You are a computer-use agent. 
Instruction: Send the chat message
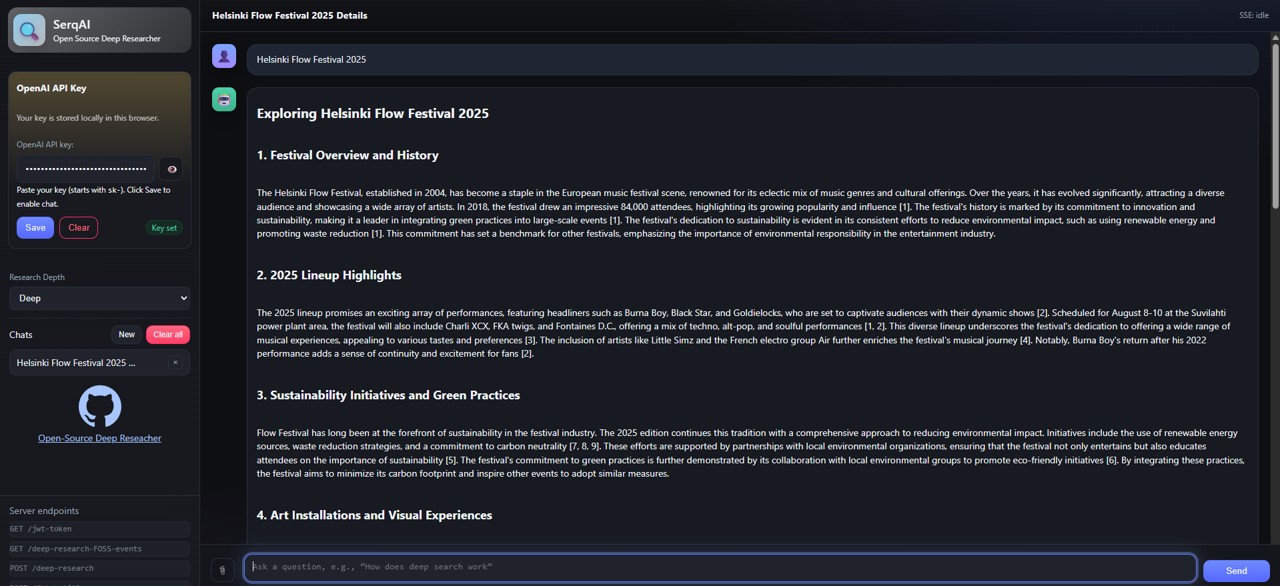click(x=1236, y=571)
